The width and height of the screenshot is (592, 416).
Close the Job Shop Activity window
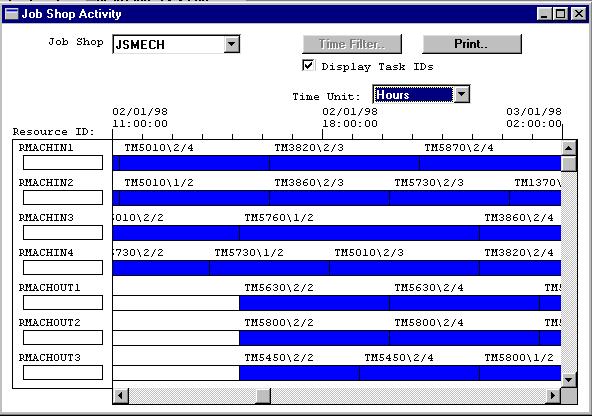tap(578, 14)
